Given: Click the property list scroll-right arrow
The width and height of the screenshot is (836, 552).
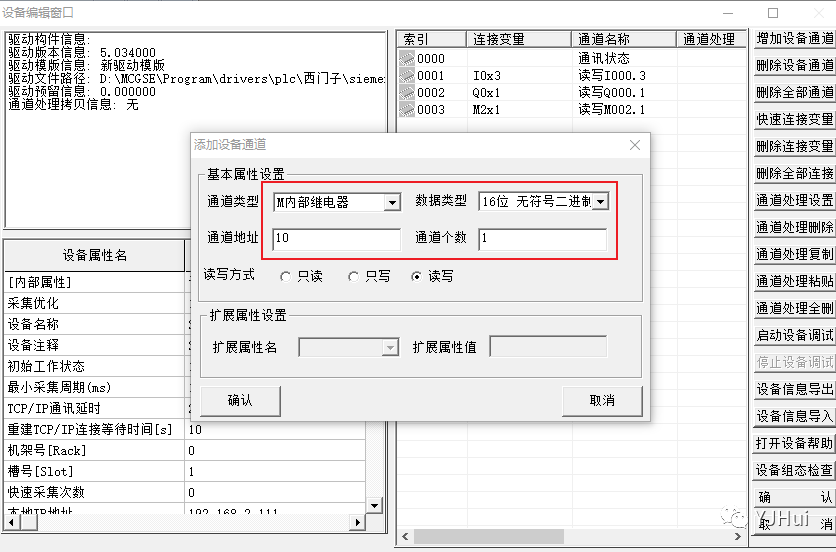Looking at the screenshot, I should point(358,523).
